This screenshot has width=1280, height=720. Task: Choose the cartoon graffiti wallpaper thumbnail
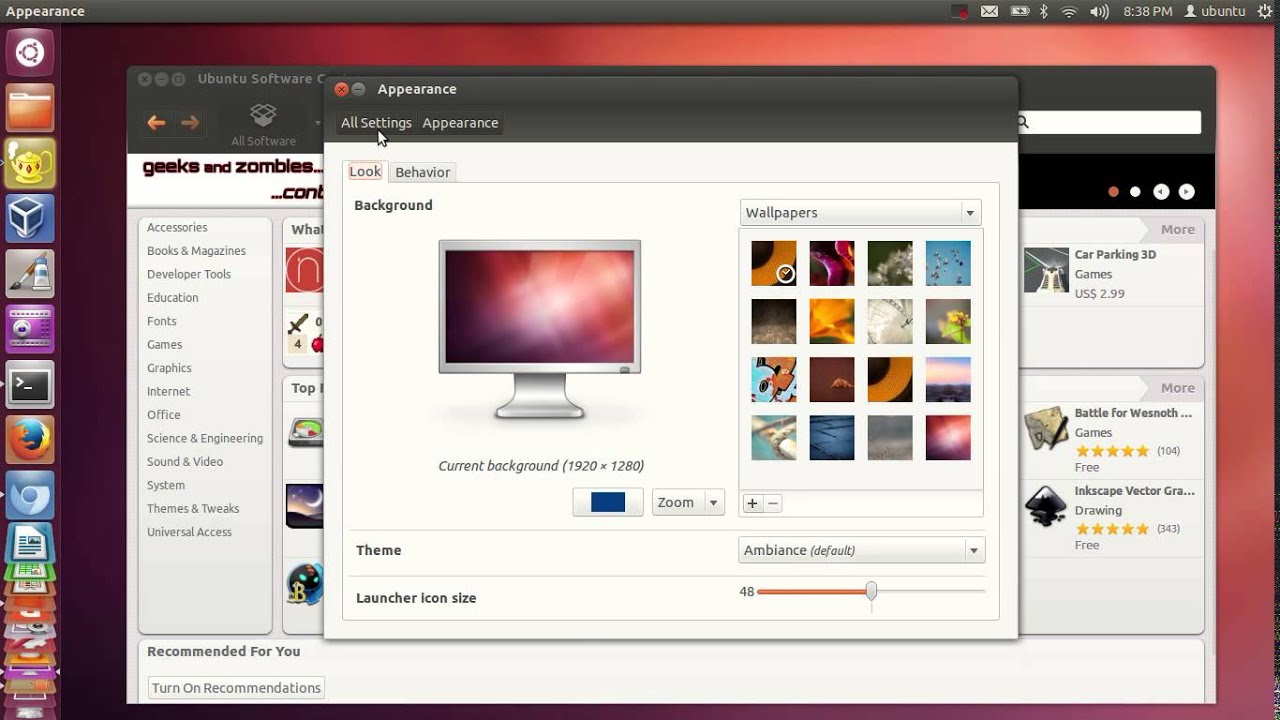(774, 379)
